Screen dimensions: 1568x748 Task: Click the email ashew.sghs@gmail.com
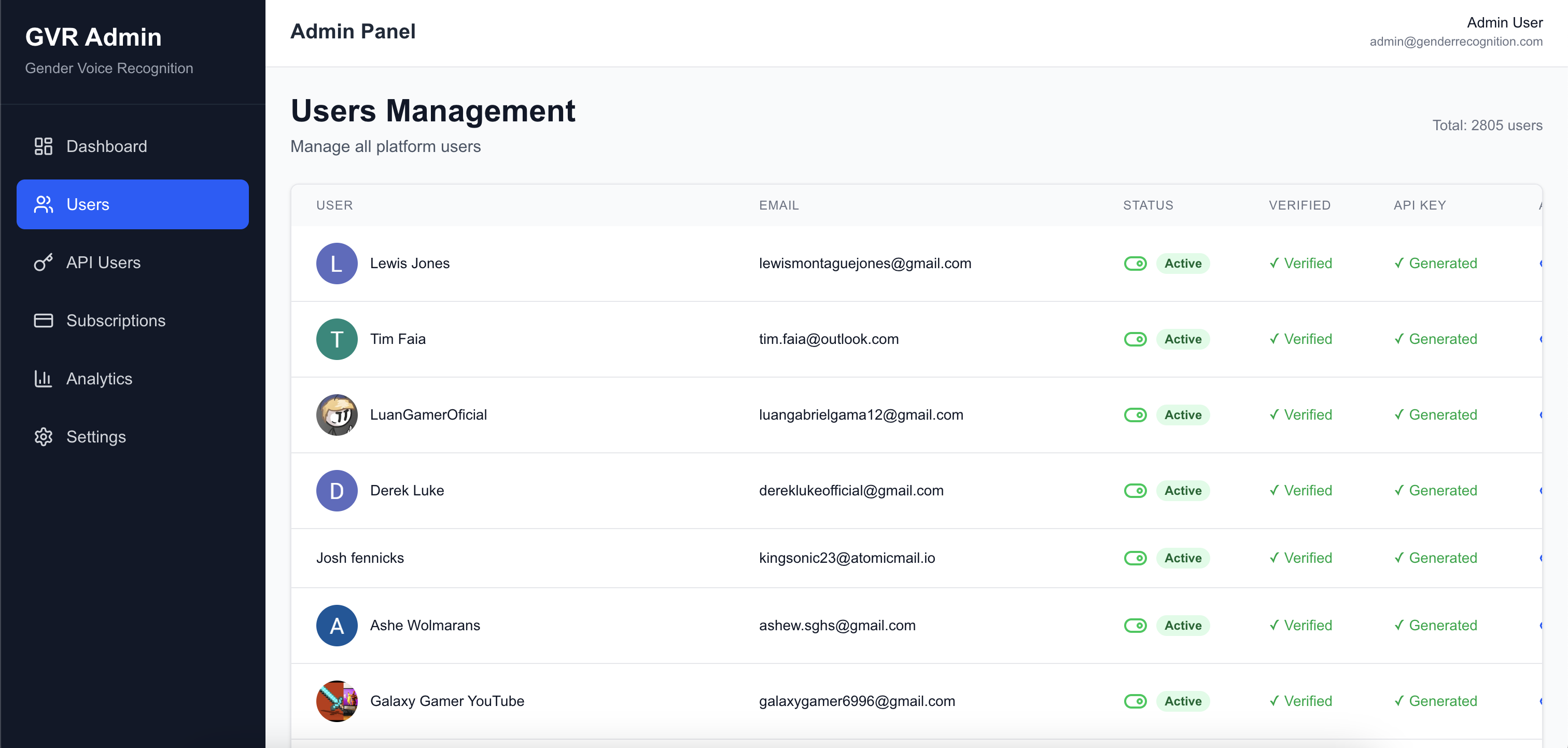[837, 626]
